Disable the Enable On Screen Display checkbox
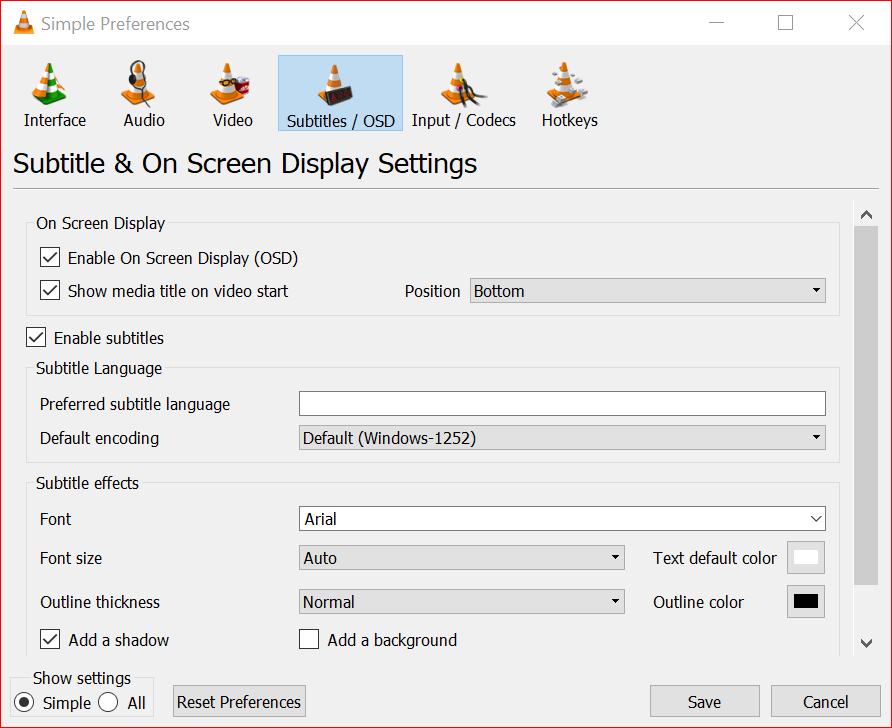Screen dimensions: 892x728 click(x=50, y=258)
